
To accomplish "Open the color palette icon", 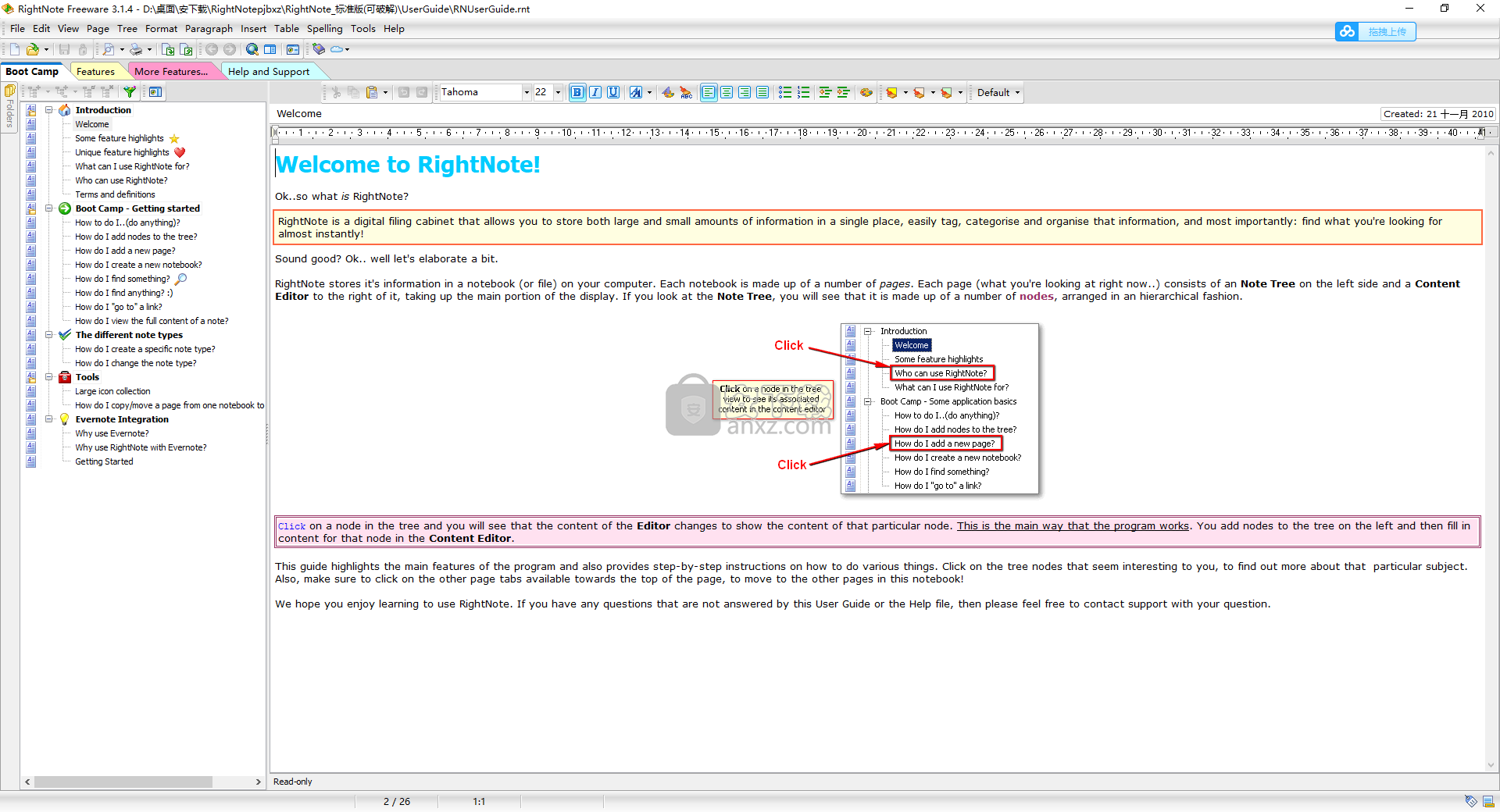I will 866,92.
